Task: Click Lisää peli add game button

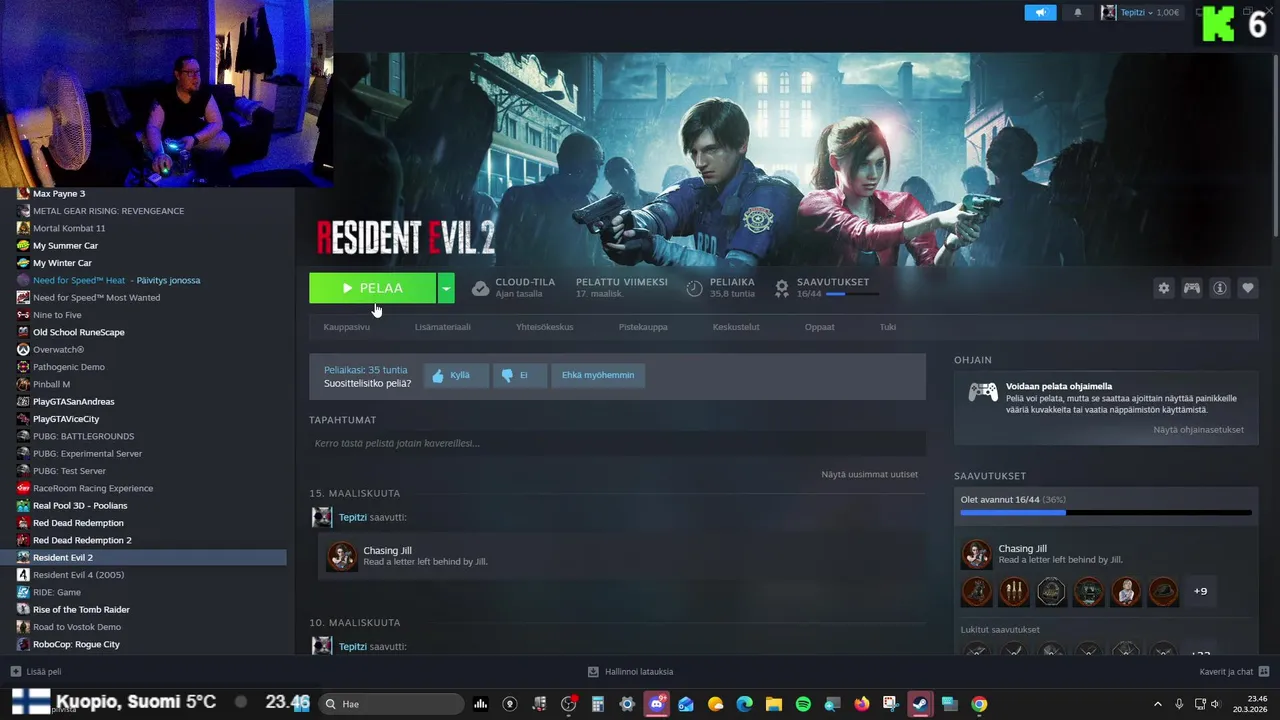Action: tap(35, 671)
